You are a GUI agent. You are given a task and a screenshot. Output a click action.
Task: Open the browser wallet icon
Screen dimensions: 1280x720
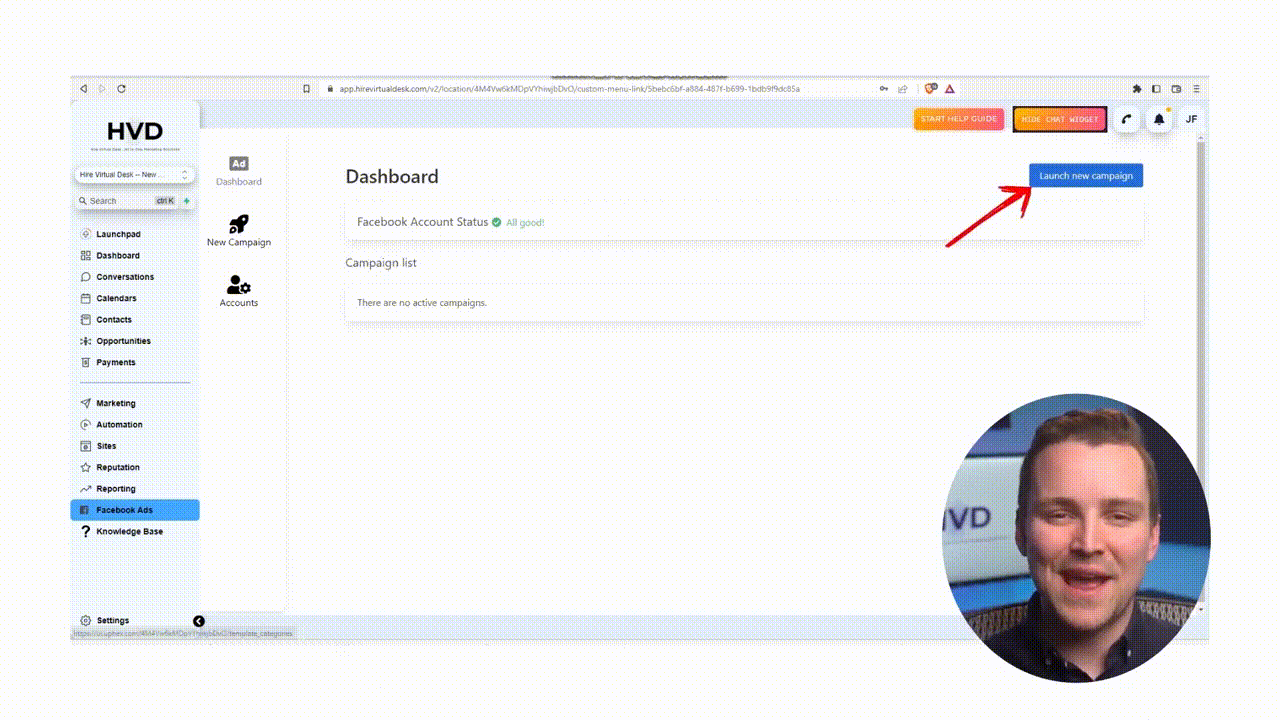[x=1177, y=89]
